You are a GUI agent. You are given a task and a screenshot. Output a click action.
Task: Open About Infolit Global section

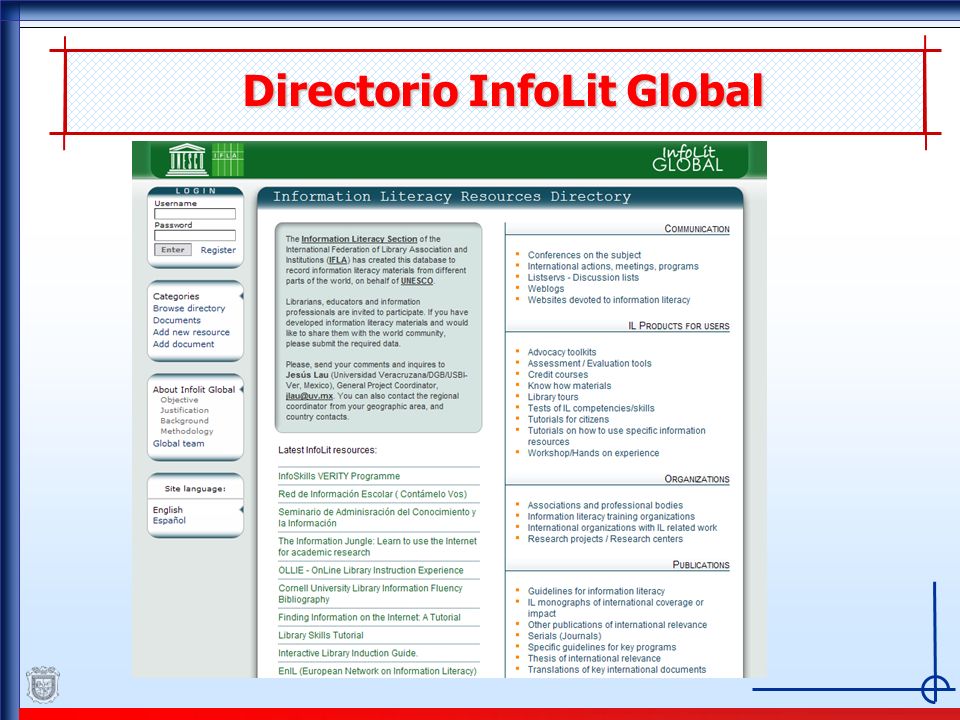coord(193,389)
